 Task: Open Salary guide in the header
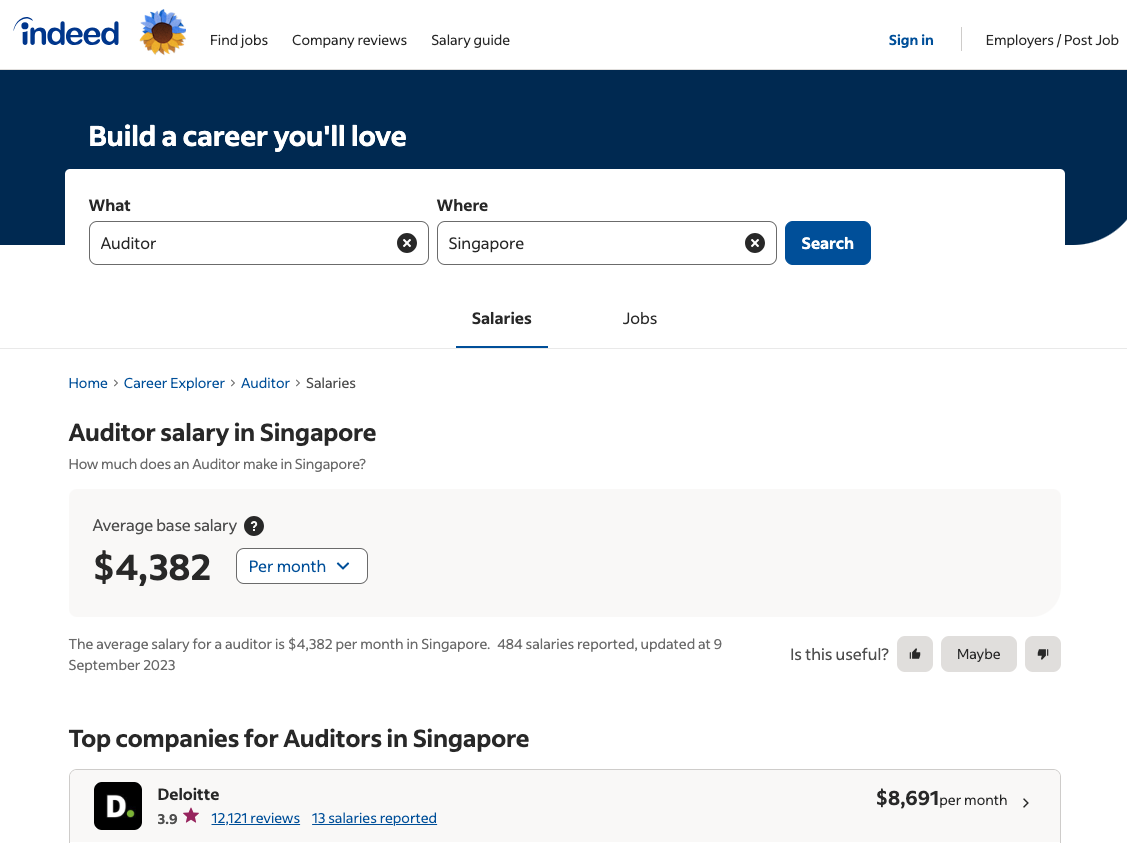pyautogui.click(x=470, y=40)
